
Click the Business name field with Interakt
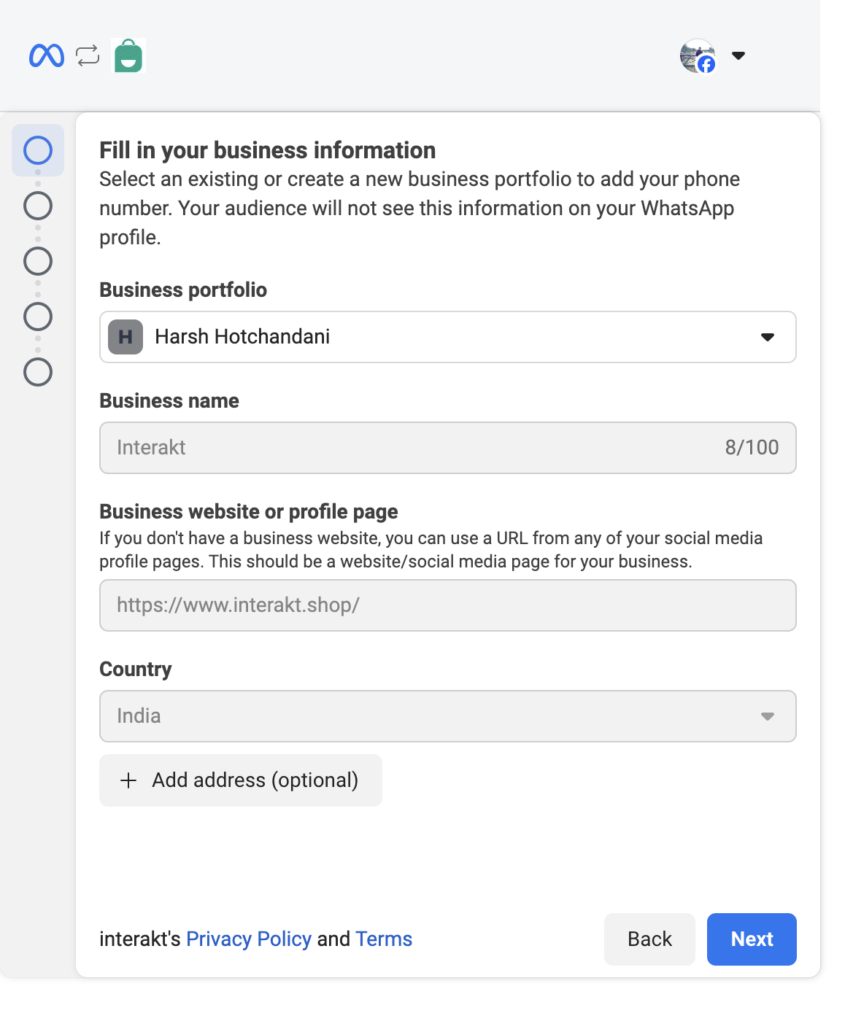[448, 448]
